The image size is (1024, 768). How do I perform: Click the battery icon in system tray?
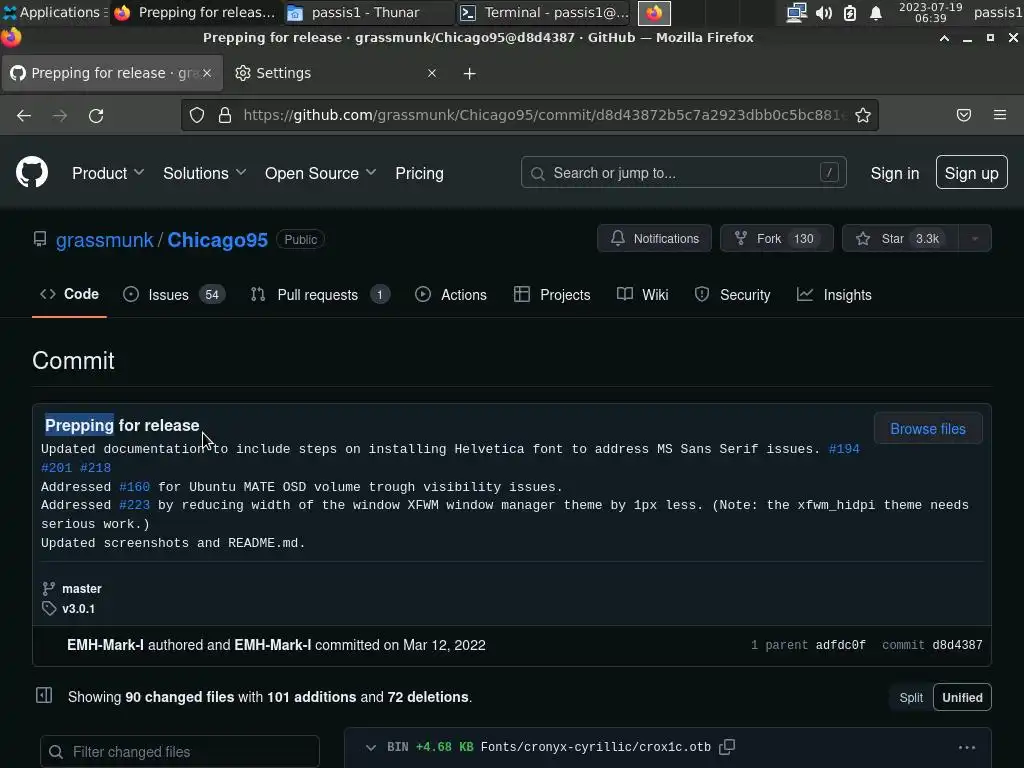[850, 12]
